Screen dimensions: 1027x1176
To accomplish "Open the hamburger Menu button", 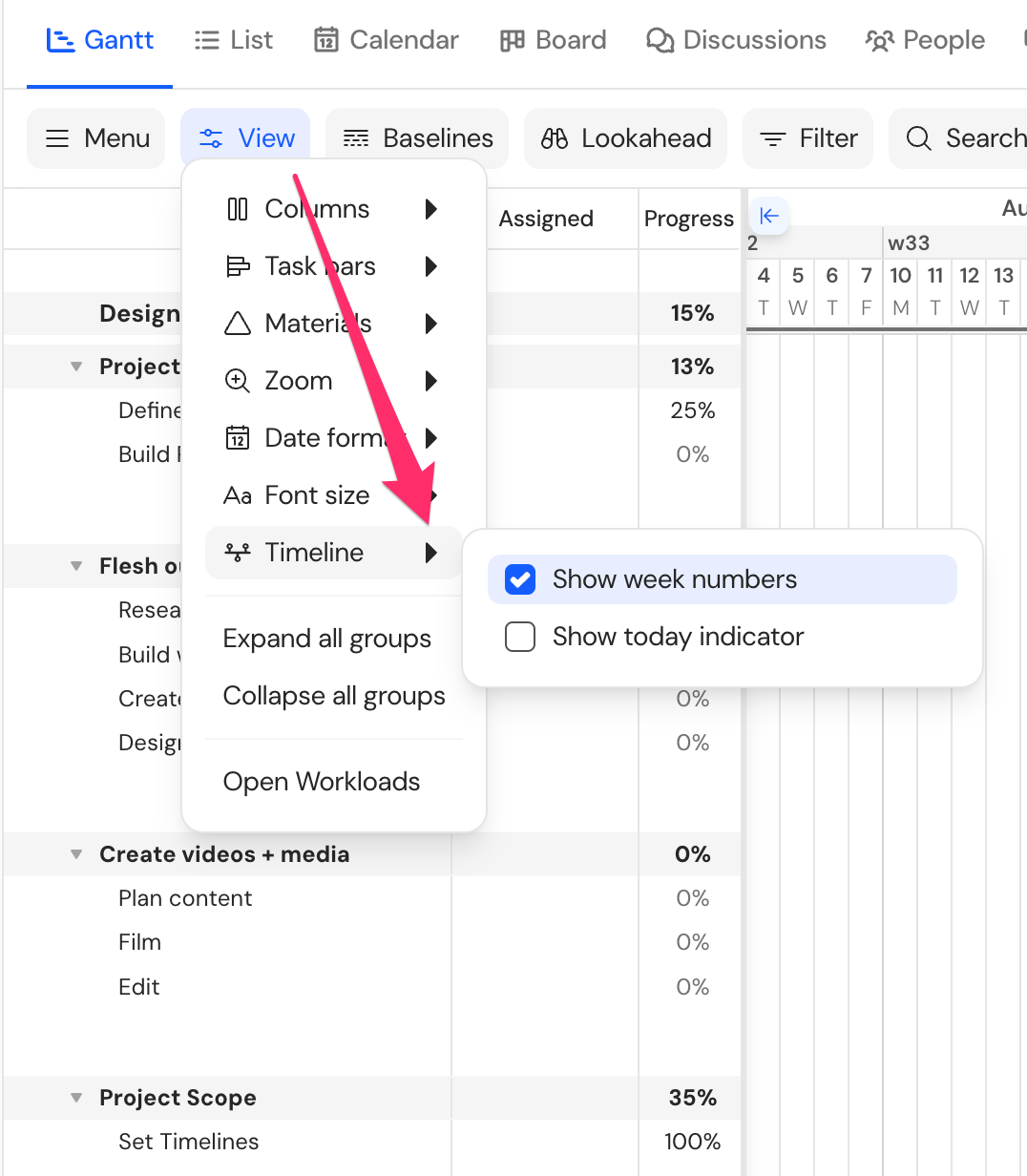I will (95, 138).
